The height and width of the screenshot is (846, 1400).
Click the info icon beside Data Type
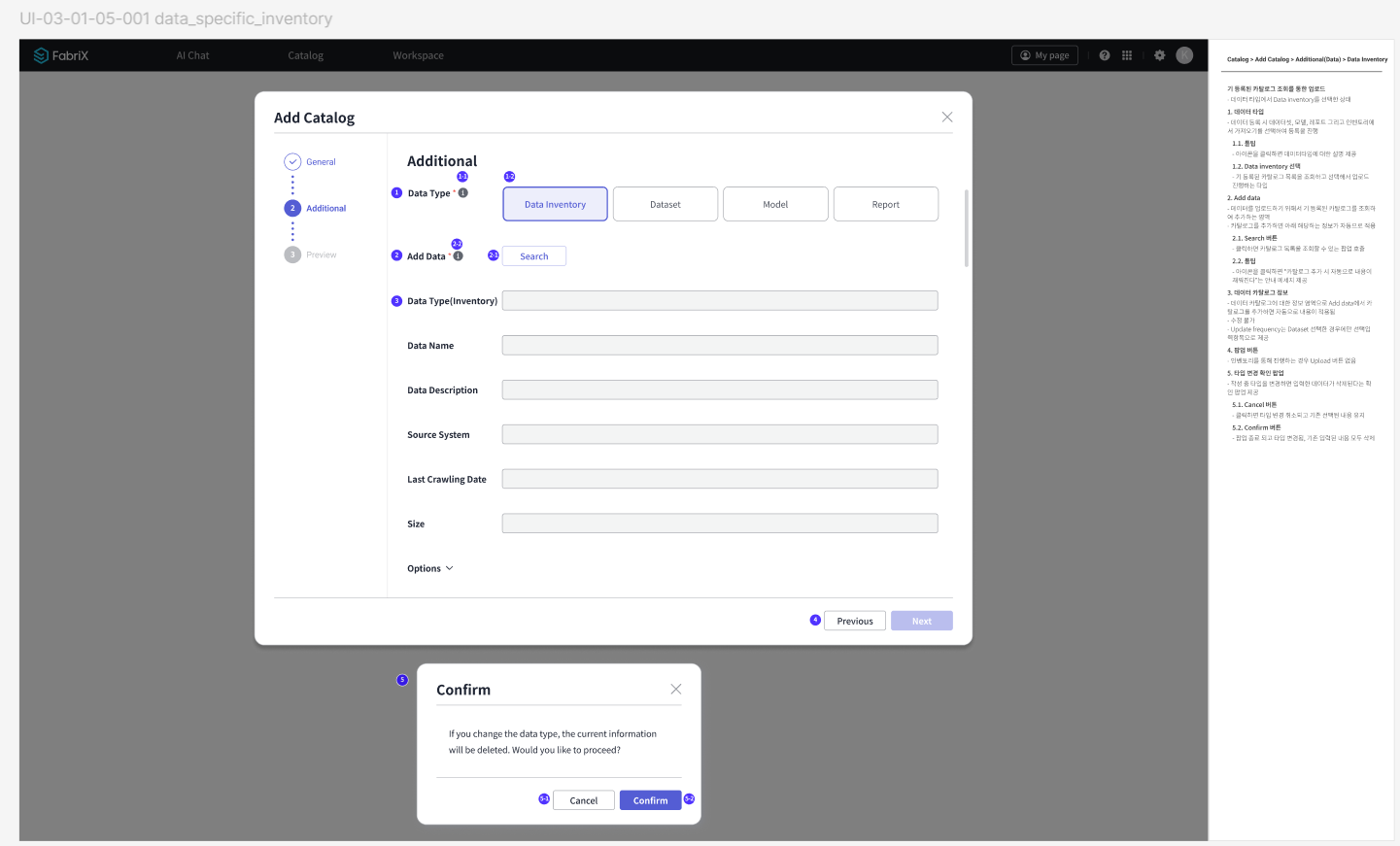[463, 192]
